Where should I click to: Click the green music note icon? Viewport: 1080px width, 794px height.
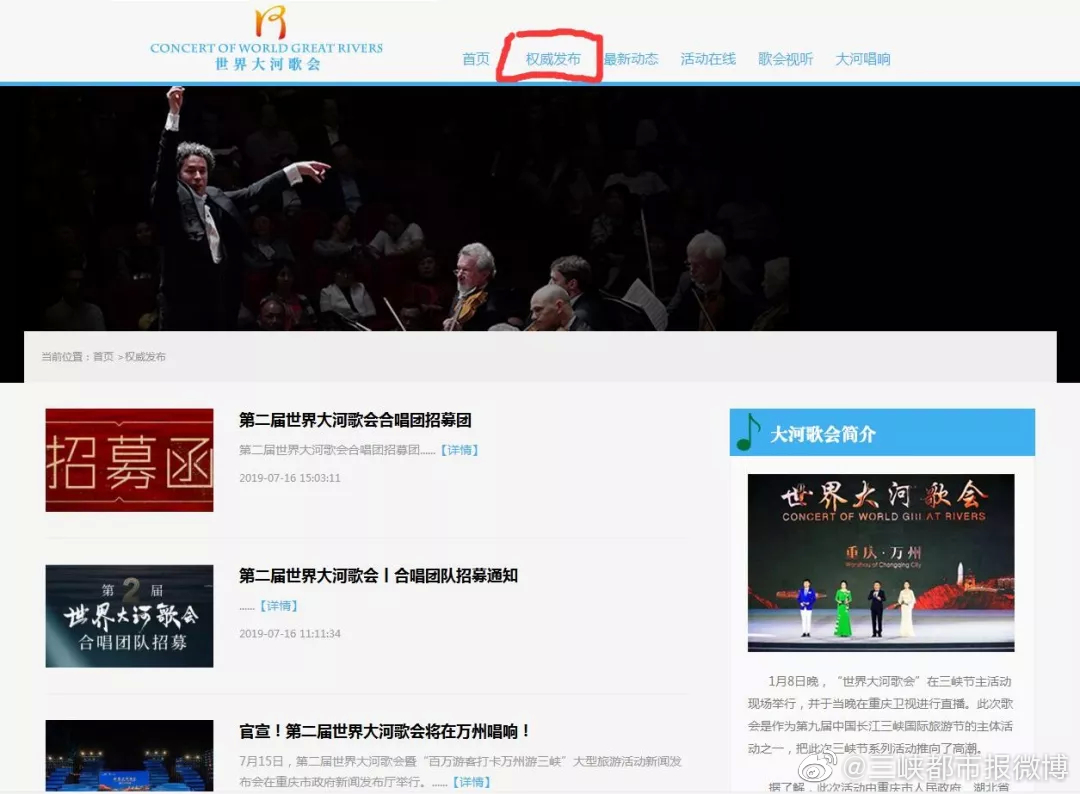[x=748, y=432]
